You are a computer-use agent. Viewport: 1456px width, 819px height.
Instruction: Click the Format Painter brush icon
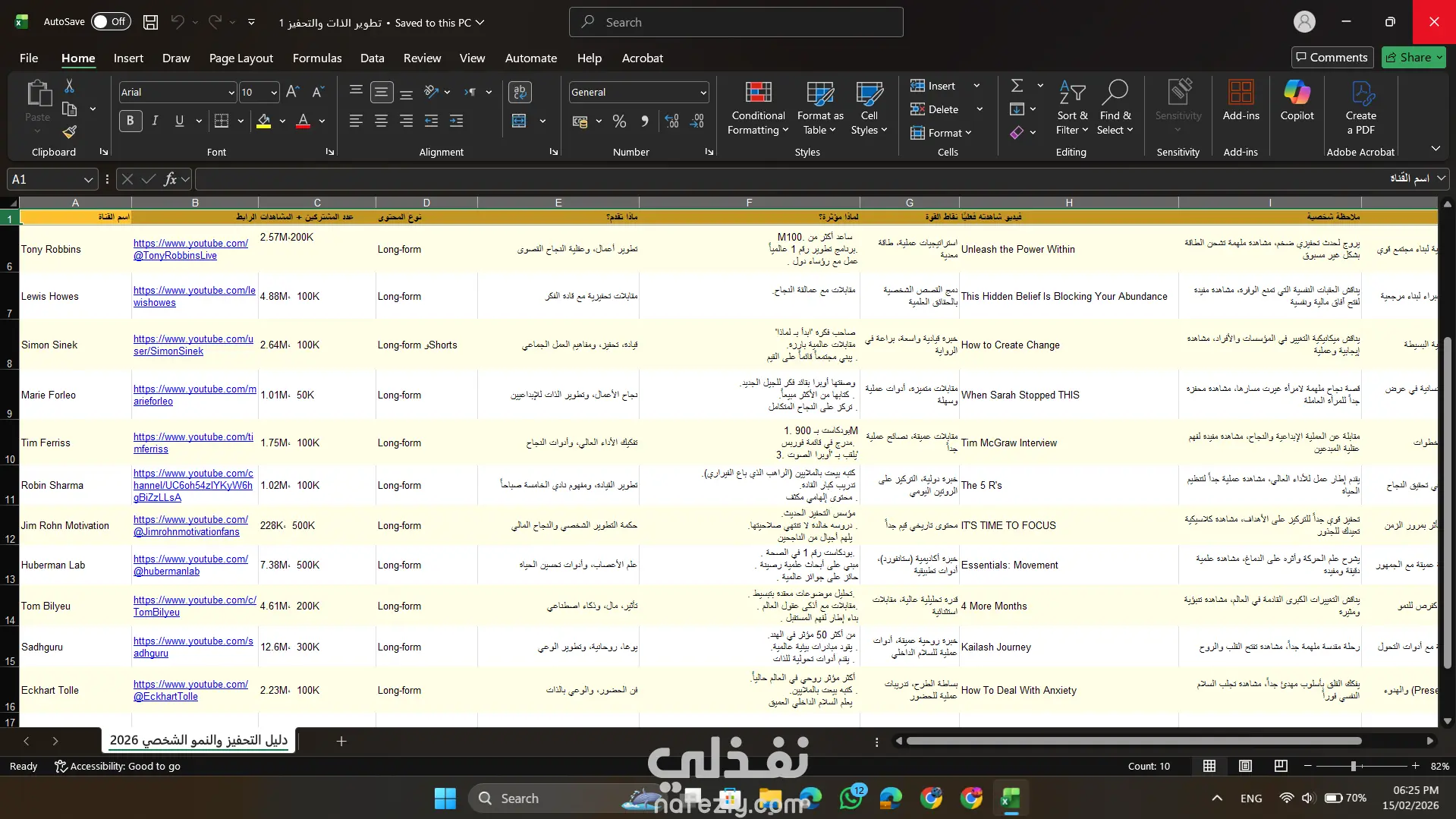pyautogui.click(x=69, y=132)
